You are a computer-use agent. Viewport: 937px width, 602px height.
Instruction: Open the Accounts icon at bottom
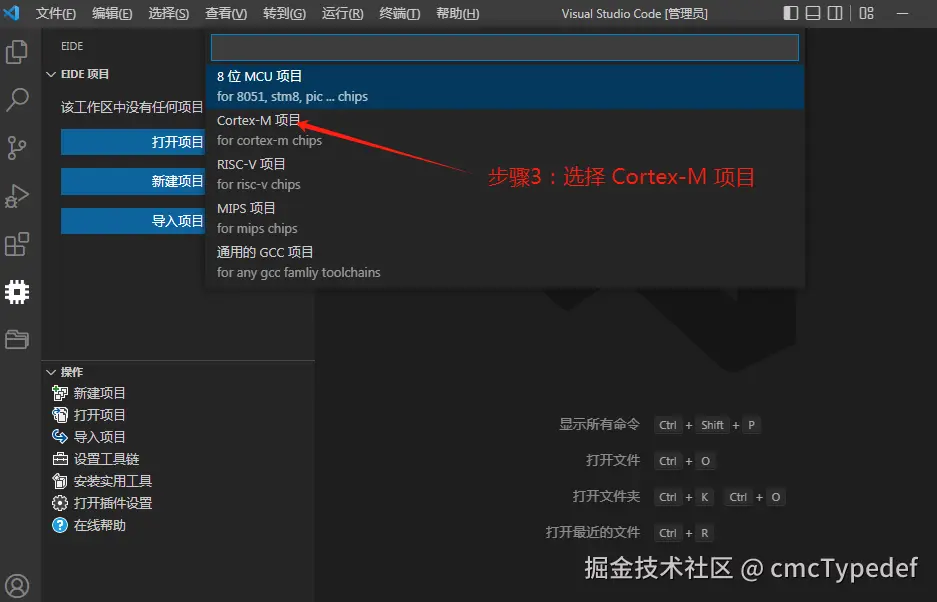(17, 586)
